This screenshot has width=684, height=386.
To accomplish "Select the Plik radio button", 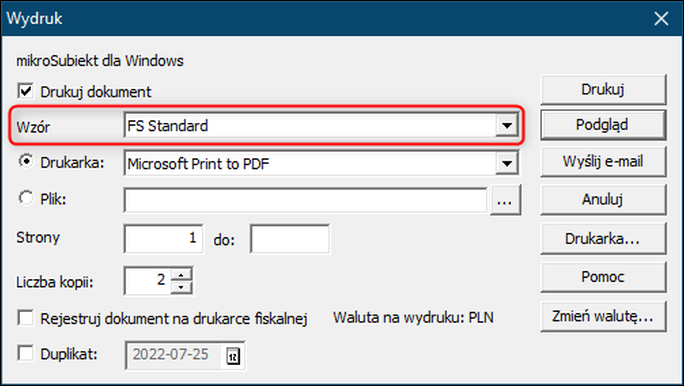I will click(x=26, y=198).
